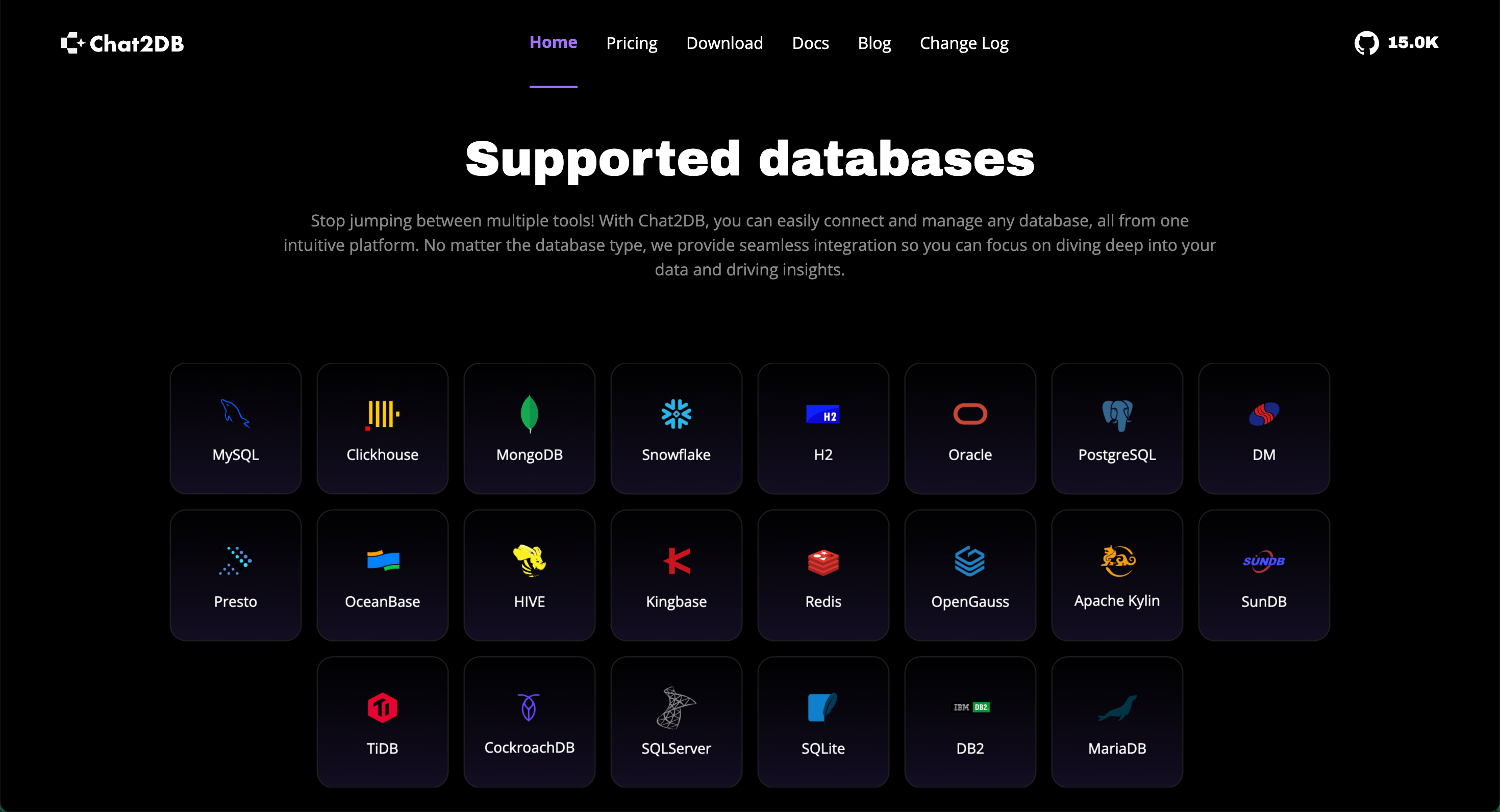Click the Snowflake label
Viewport: 1500px width, 812px height.
point(676,454)
